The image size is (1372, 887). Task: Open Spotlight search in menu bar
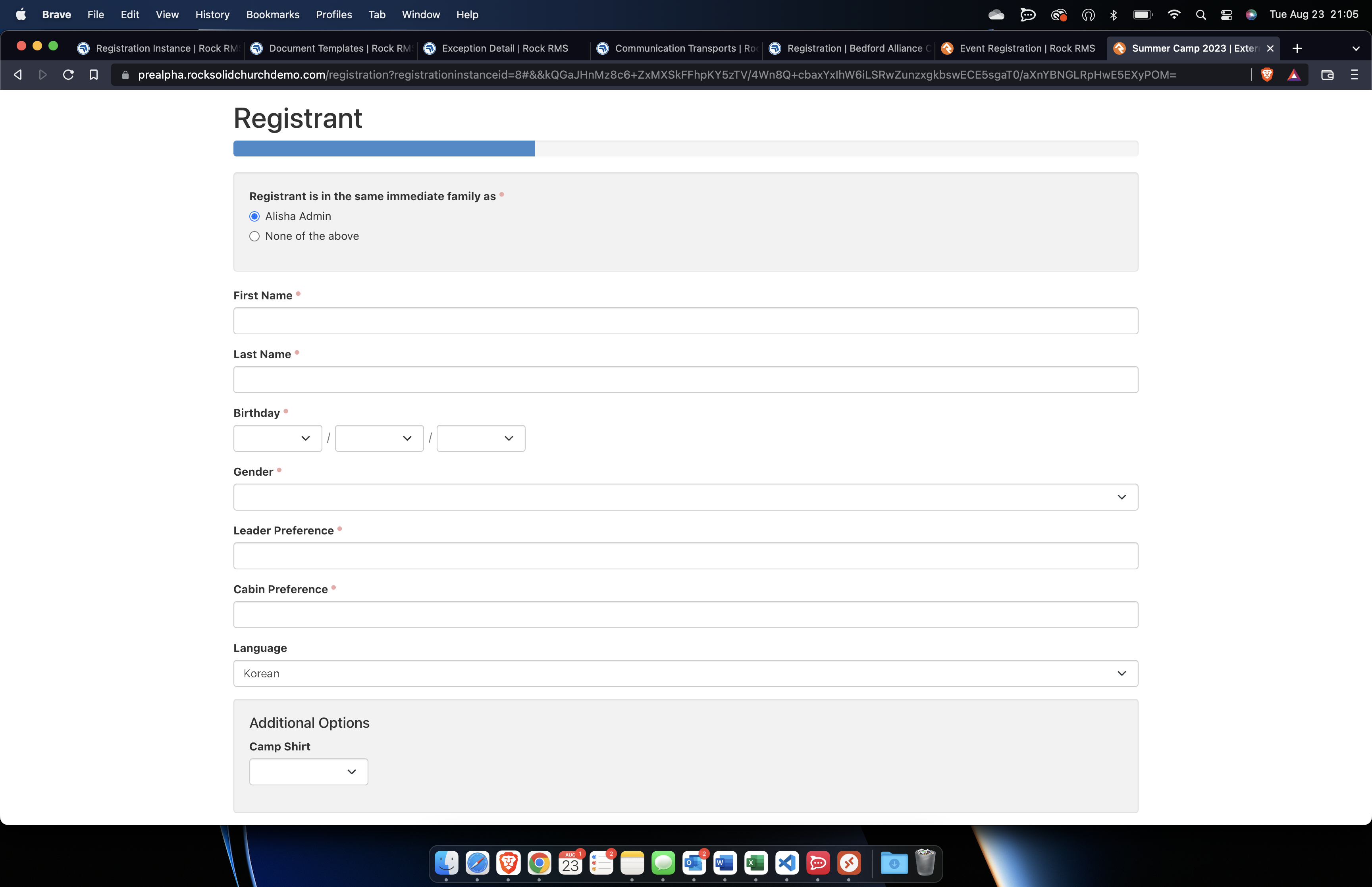[1200, 14]
